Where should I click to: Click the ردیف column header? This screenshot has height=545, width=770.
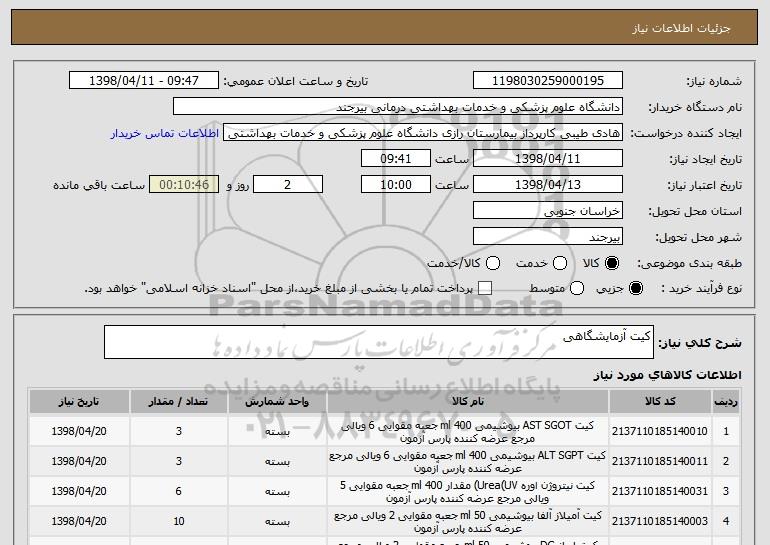(x=726, y=402)
